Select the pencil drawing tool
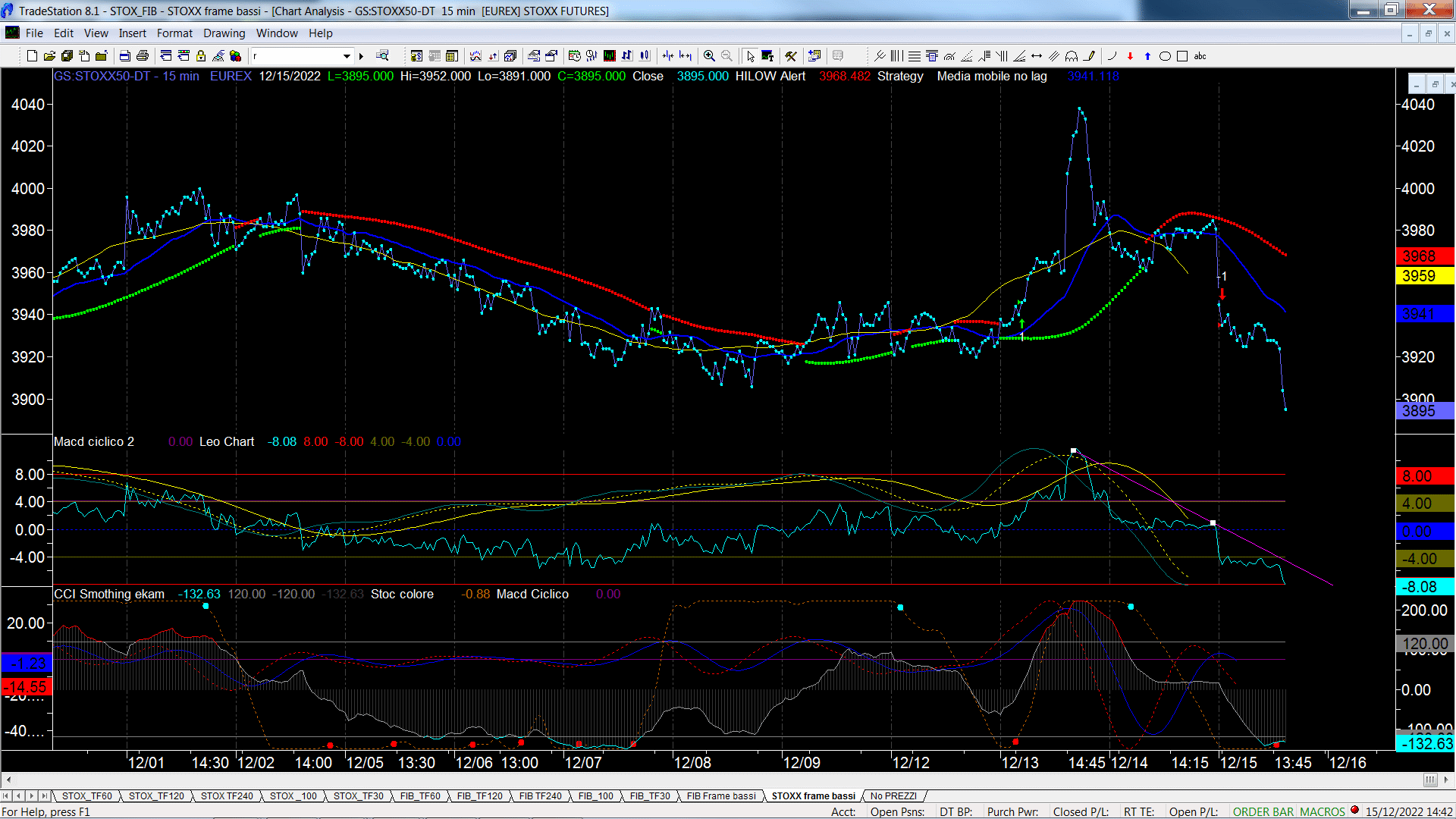1456x819 pixels. pos(1089,56)
